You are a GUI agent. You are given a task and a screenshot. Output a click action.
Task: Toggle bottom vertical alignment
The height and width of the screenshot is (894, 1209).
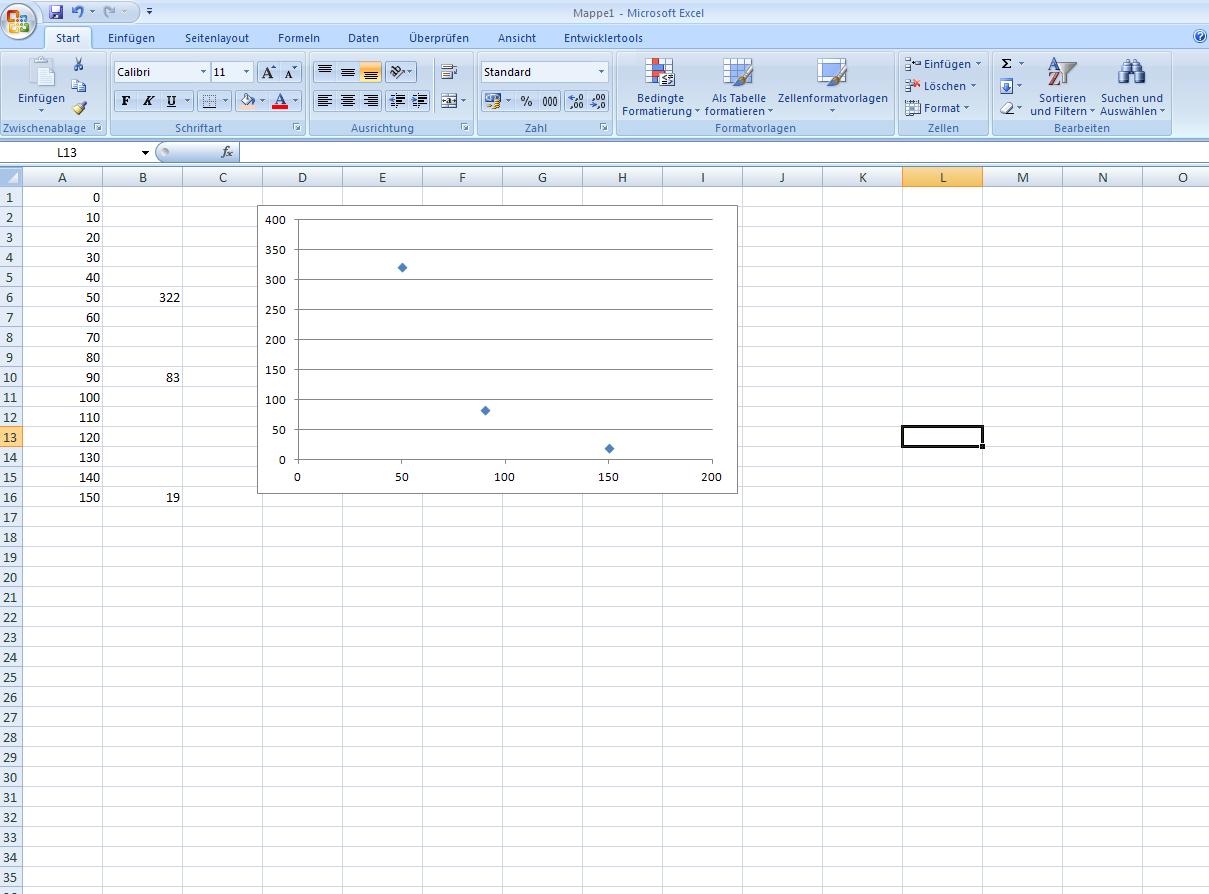pos(370,72)
